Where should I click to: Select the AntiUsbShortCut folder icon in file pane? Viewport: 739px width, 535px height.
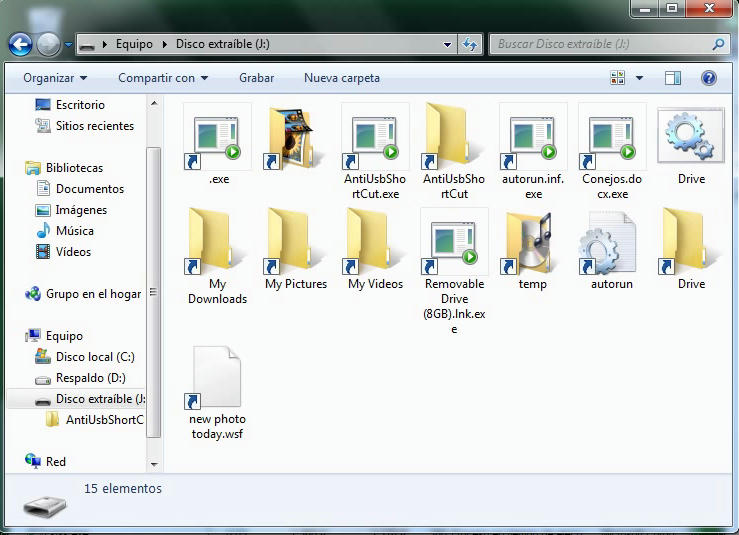454,137
